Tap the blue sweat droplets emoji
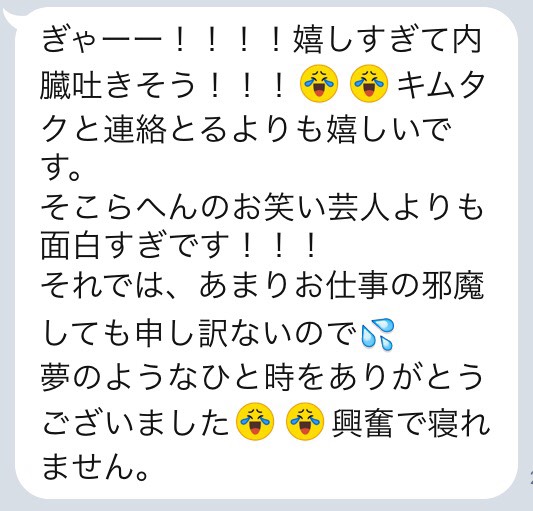533x511 pixels. point(377,334)
